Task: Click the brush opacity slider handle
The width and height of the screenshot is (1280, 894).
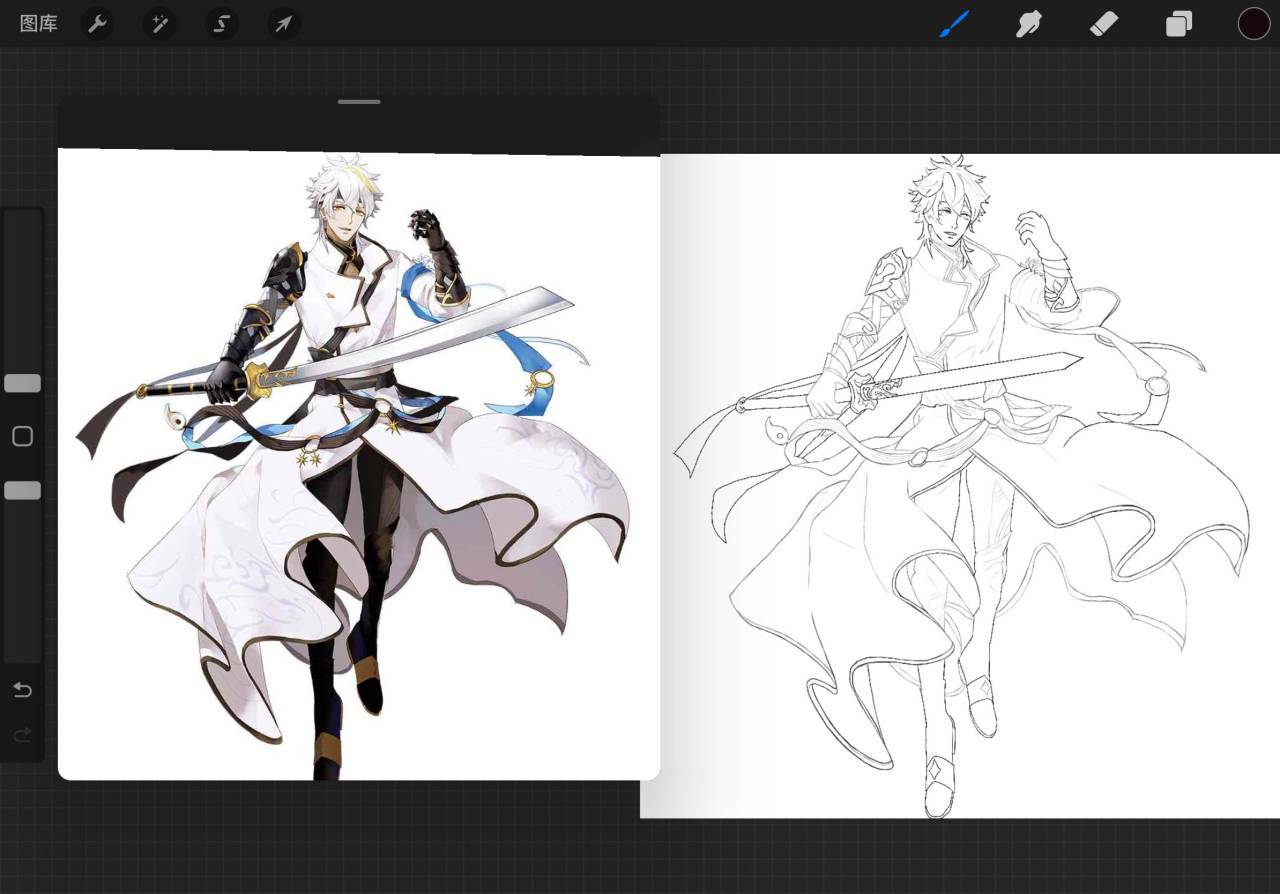Action: point(22,490)
